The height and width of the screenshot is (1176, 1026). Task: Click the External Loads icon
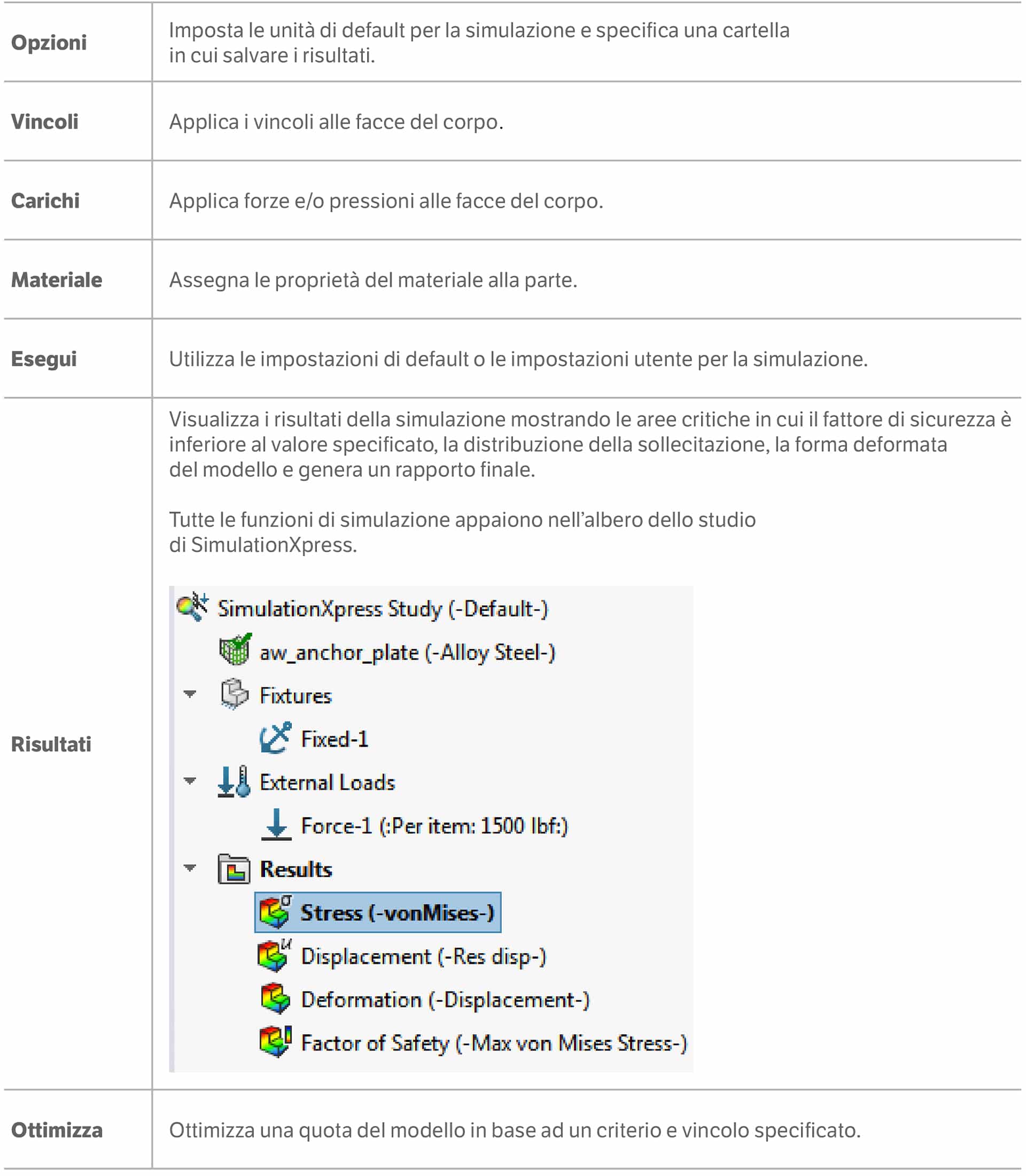click(x=234, y=782)
